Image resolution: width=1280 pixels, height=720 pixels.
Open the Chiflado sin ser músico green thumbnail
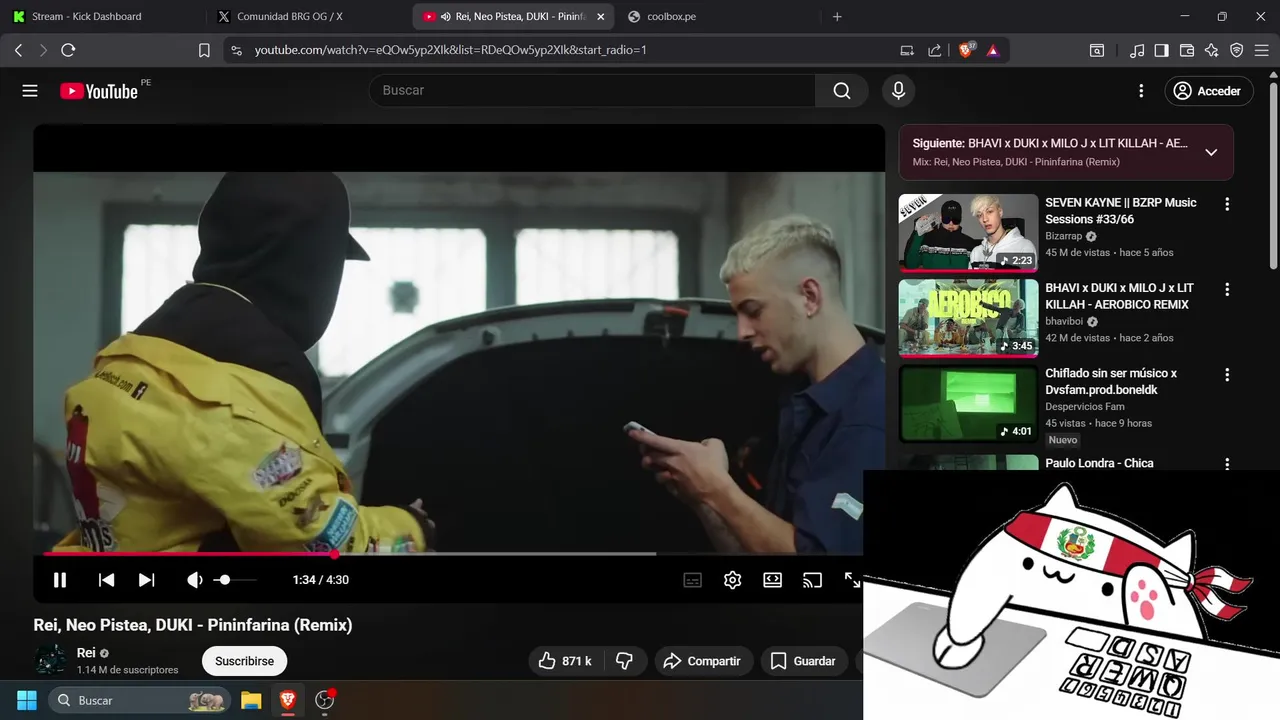[968, 404]
